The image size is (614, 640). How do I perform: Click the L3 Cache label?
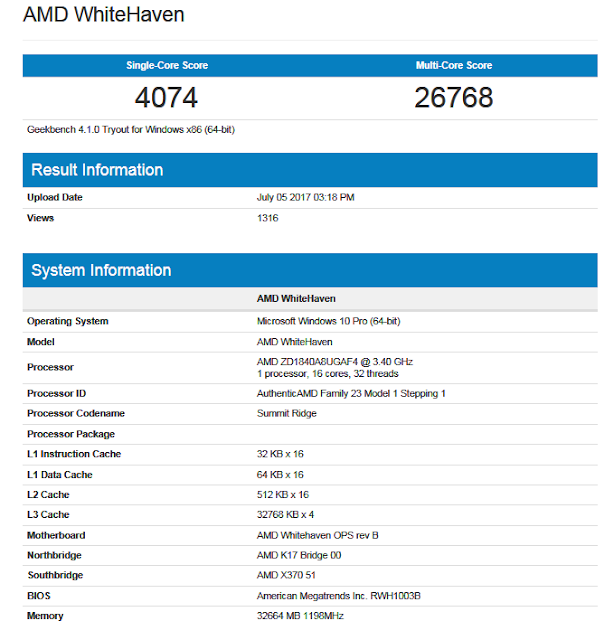tap(48, 515)
